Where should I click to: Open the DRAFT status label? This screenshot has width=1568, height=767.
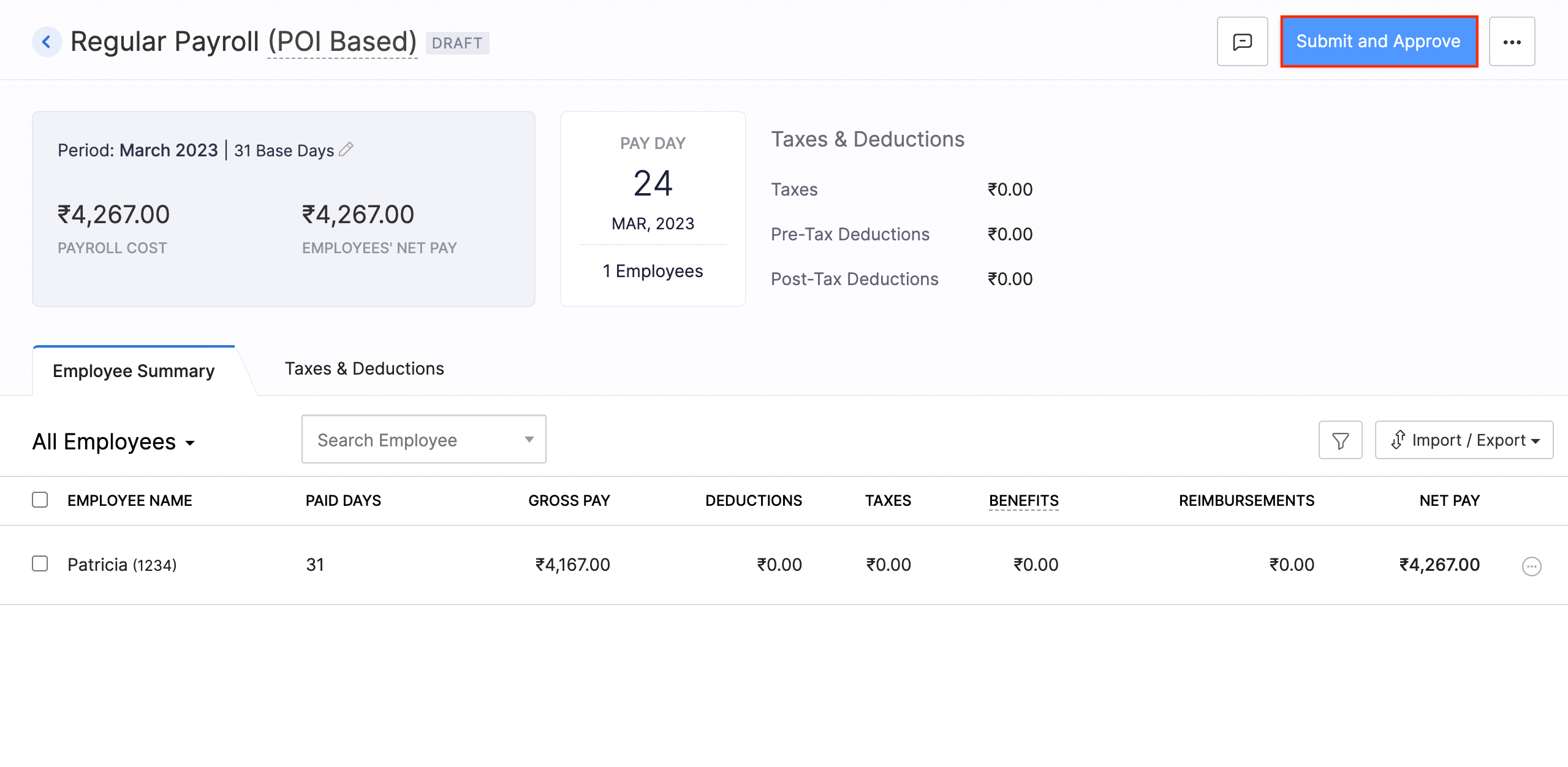pyautogui.click(x=457, y=42)
